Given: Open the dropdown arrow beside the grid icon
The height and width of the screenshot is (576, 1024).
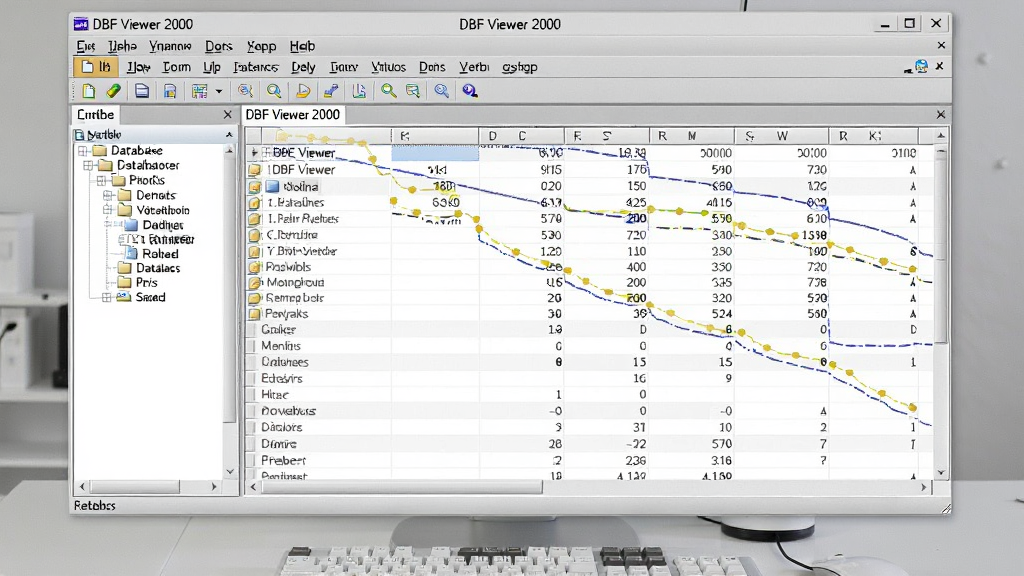Looking at the screenshot, I should [219, 91].
